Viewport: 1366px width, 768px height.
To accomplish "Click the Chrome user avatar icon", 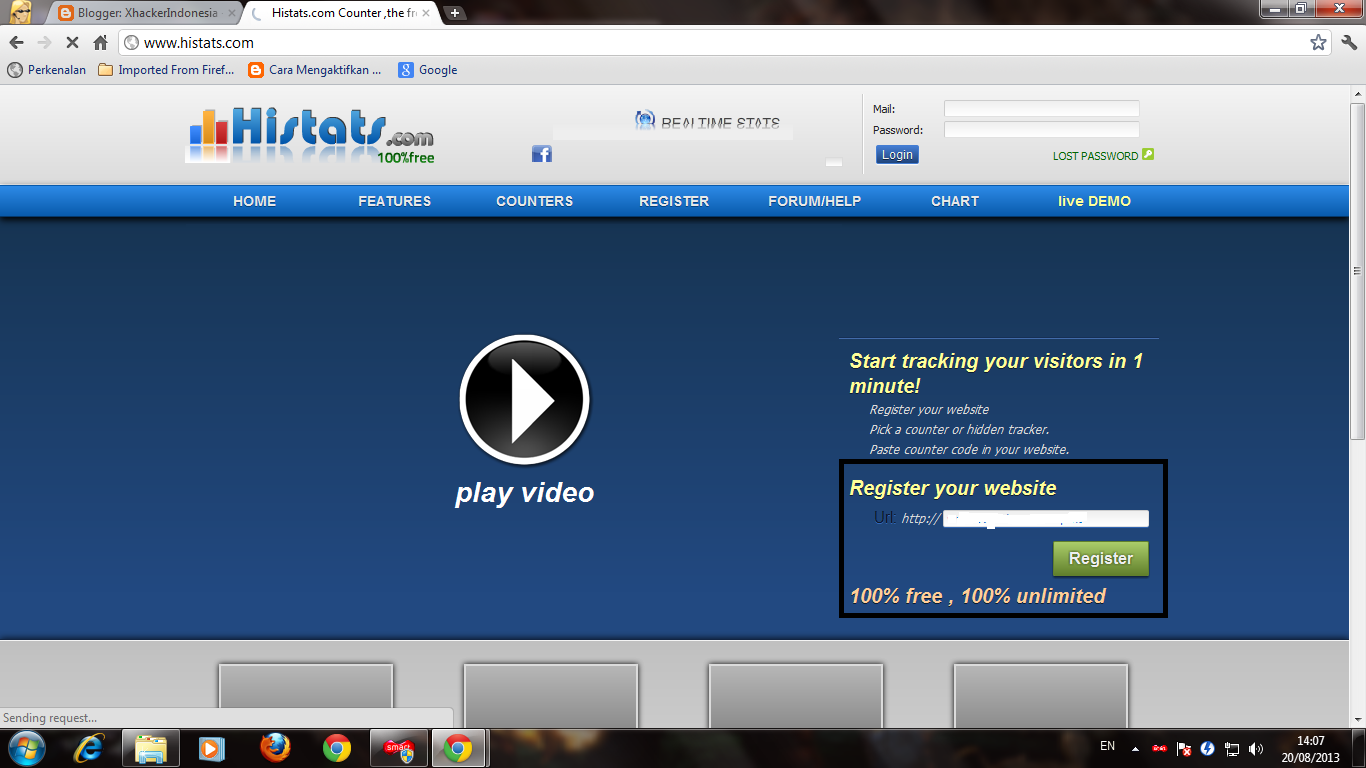I will coord(21,12).
